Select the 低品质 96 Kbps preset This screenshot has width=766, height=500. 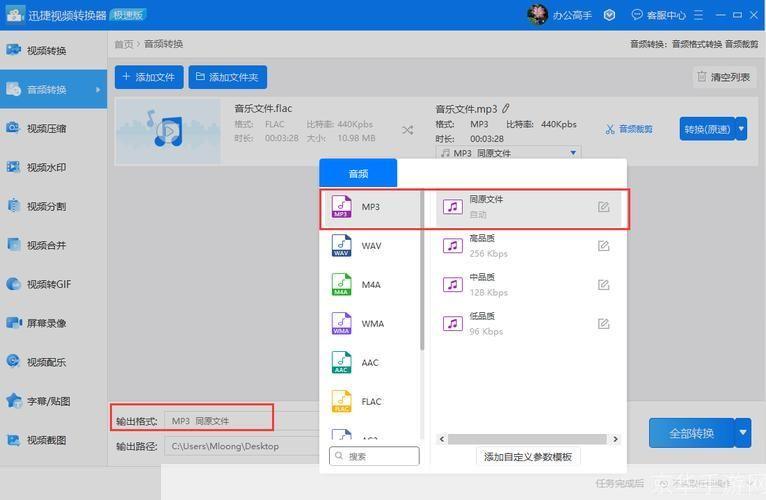(x=528, y=324)
